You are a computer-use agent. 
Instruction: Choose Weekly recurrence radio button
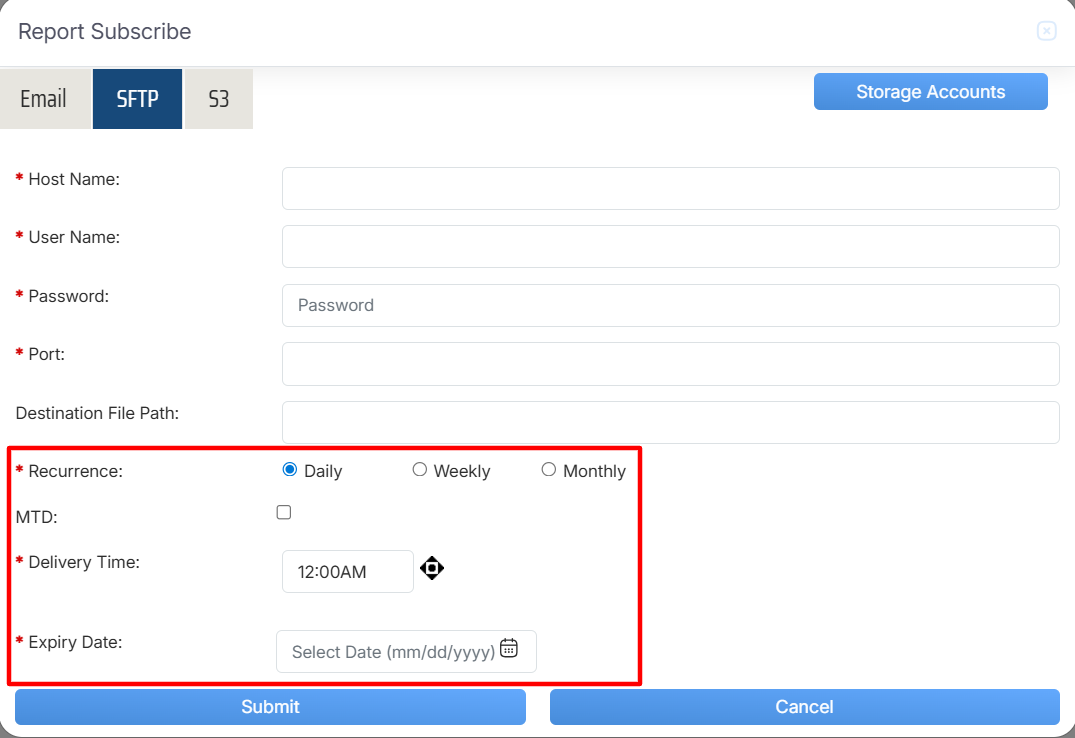420,470
